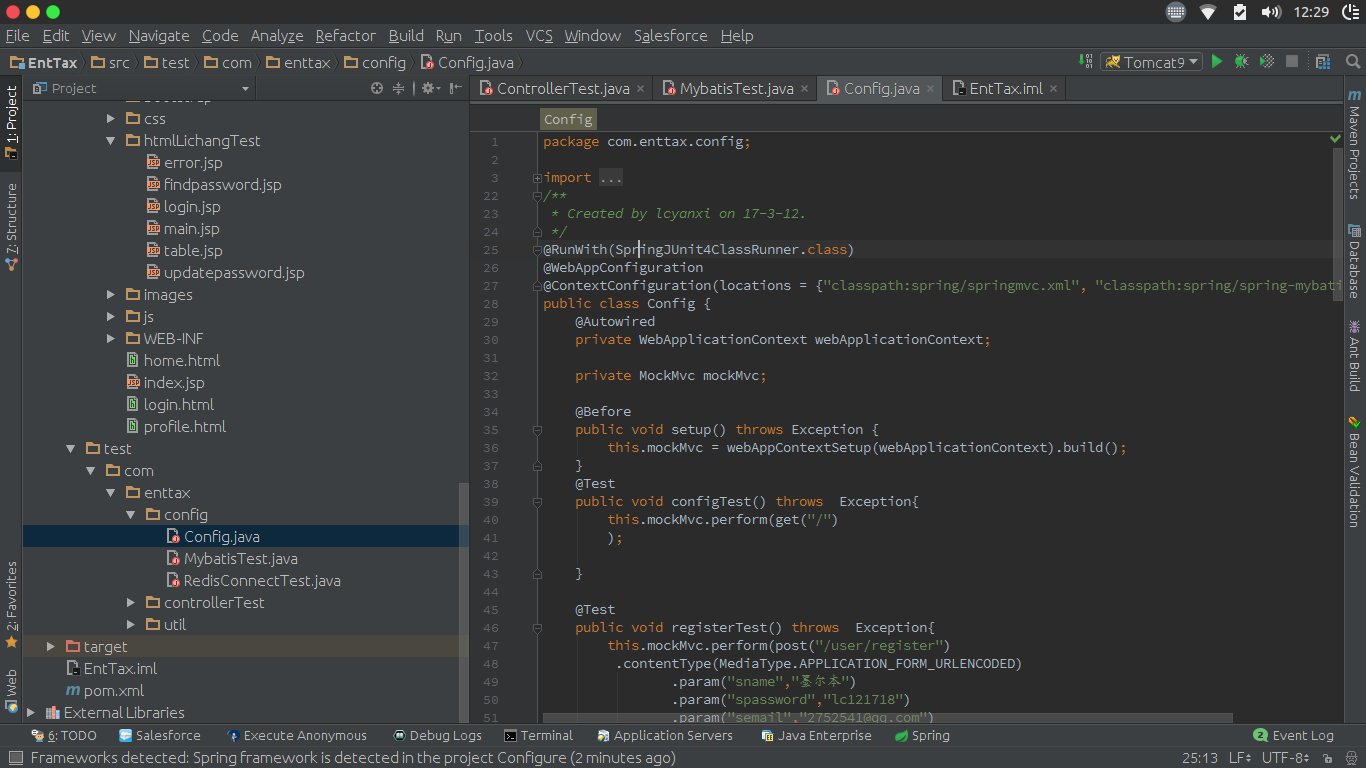The image size is (1366, 768).
Task: Open Execute Anonymous tool window
Action: pyautogui.click(x=297, y=736)
